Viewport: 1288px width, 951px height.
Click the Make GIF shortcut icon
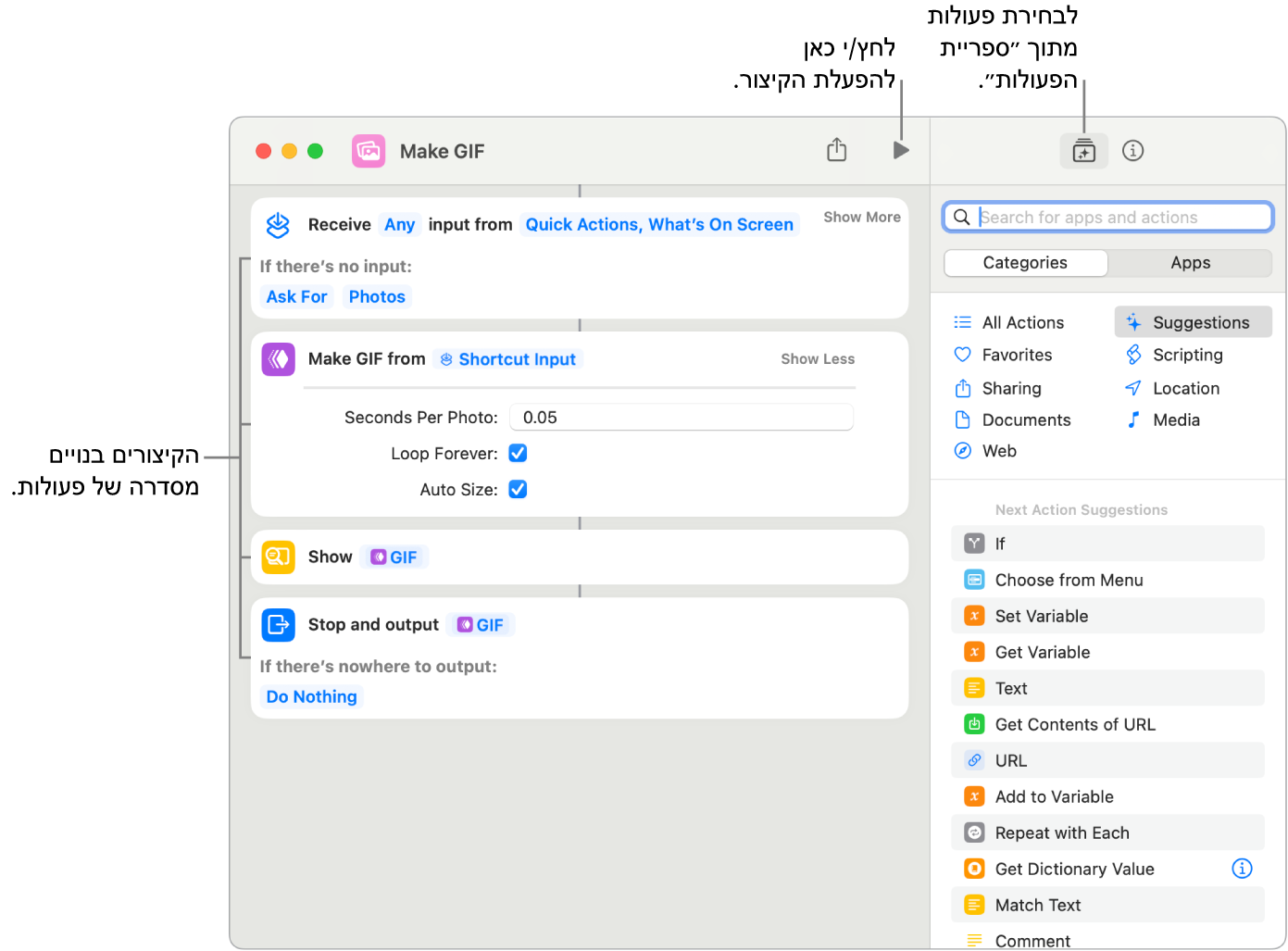(x=369, y=151)
